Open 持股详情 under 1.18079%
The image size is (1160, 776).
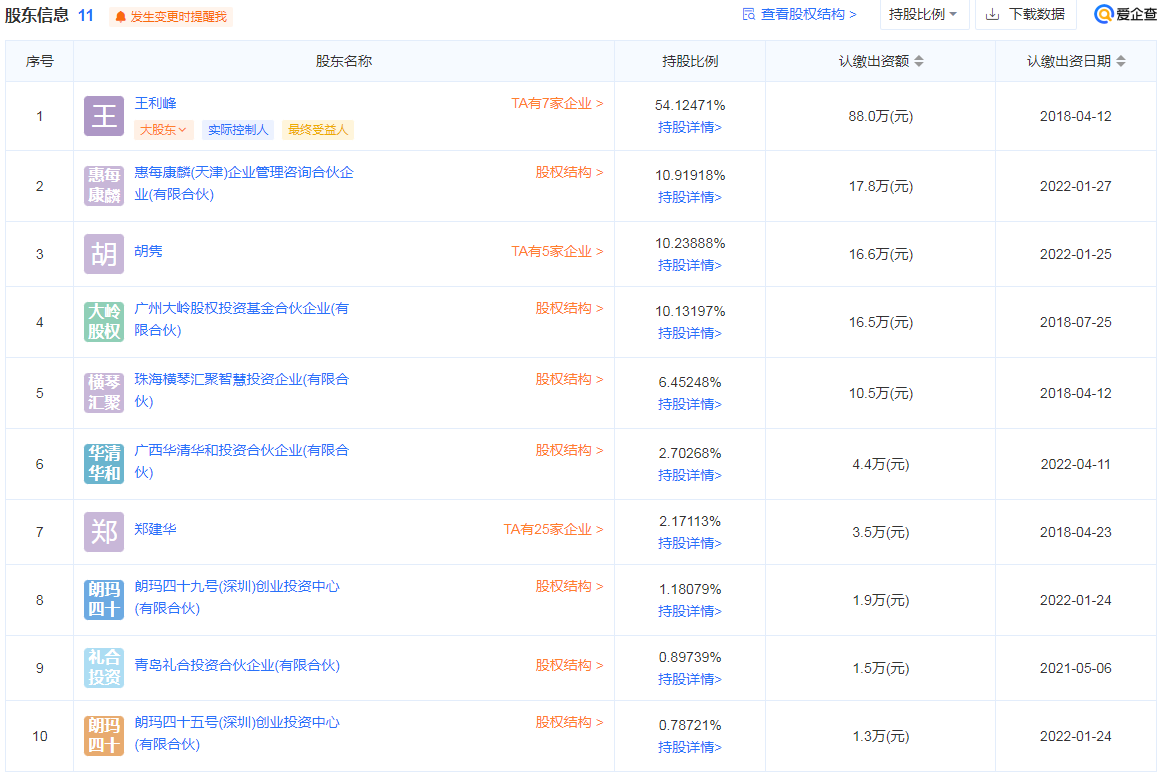[x=689, y=611]
